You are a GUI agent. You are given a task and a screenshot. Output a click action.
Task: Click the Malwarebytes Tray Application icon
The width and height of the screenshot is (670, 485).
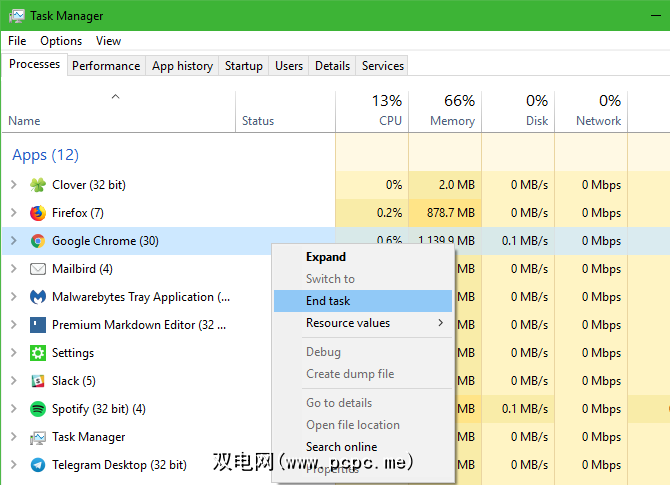coord(38,297)
